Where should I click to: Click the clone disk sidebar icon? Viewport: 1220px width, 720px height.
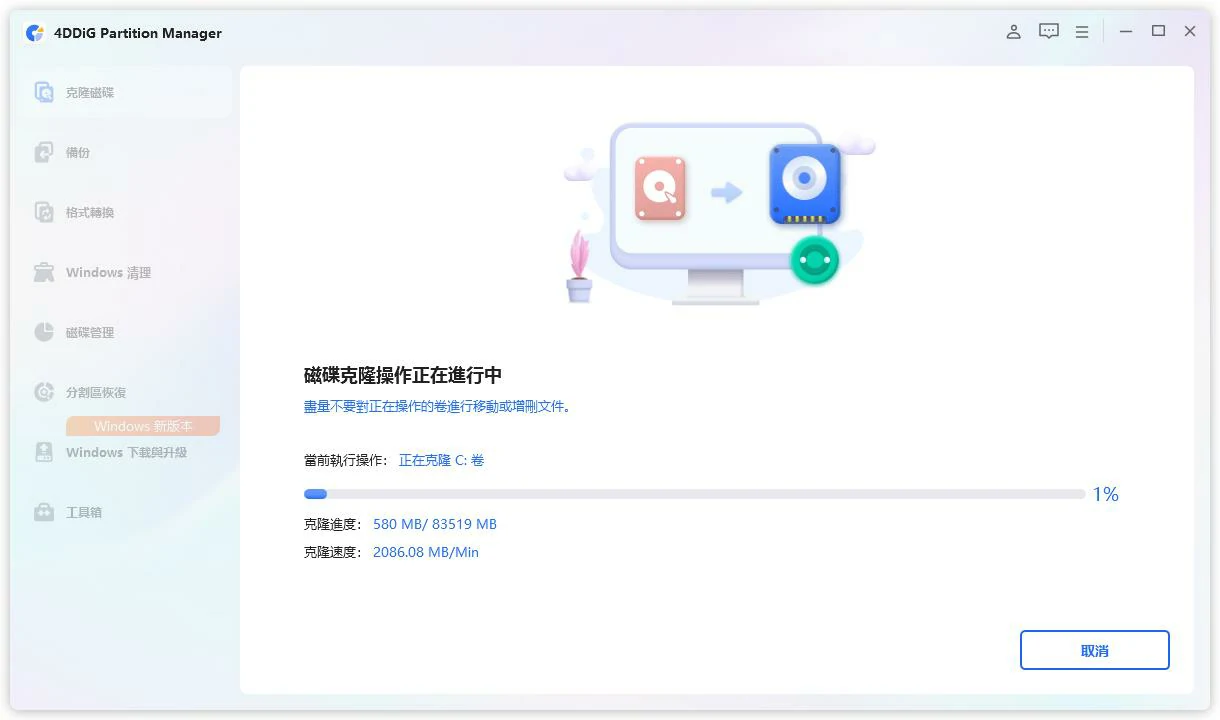tap(44, 92)
